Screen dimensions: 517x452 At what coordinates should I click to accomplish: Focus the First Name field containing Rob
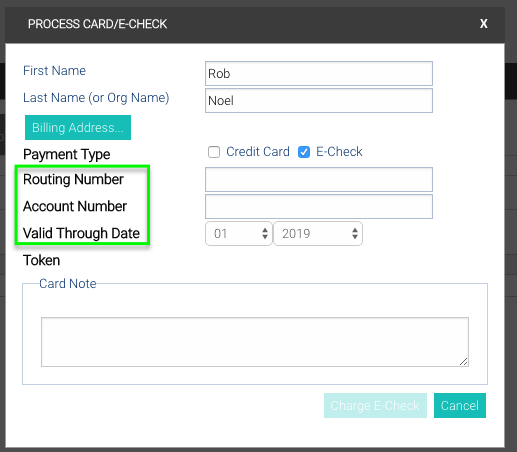319,74
